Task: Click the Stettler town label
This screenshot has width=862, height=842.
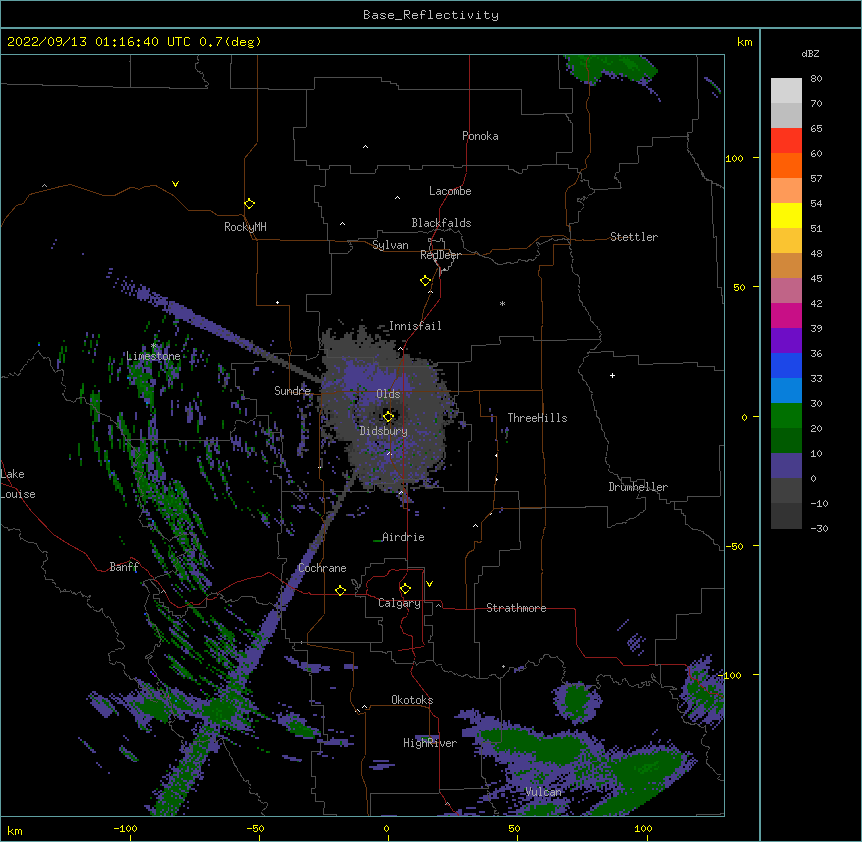Action: coord(634,237)
